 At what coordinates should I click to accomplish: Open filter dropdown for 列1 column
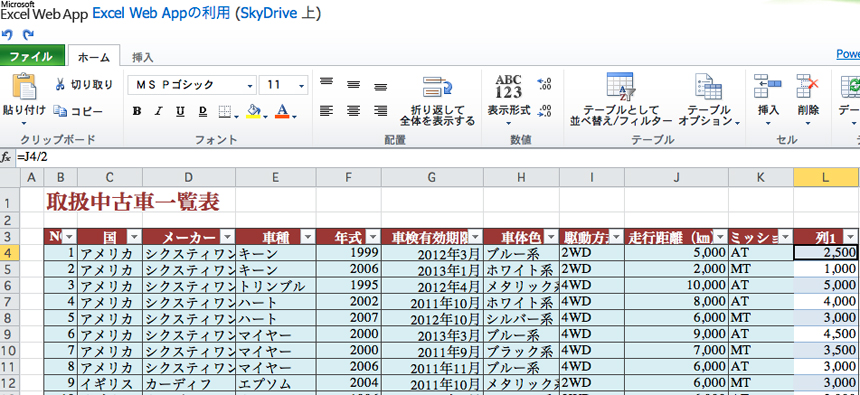851,237
